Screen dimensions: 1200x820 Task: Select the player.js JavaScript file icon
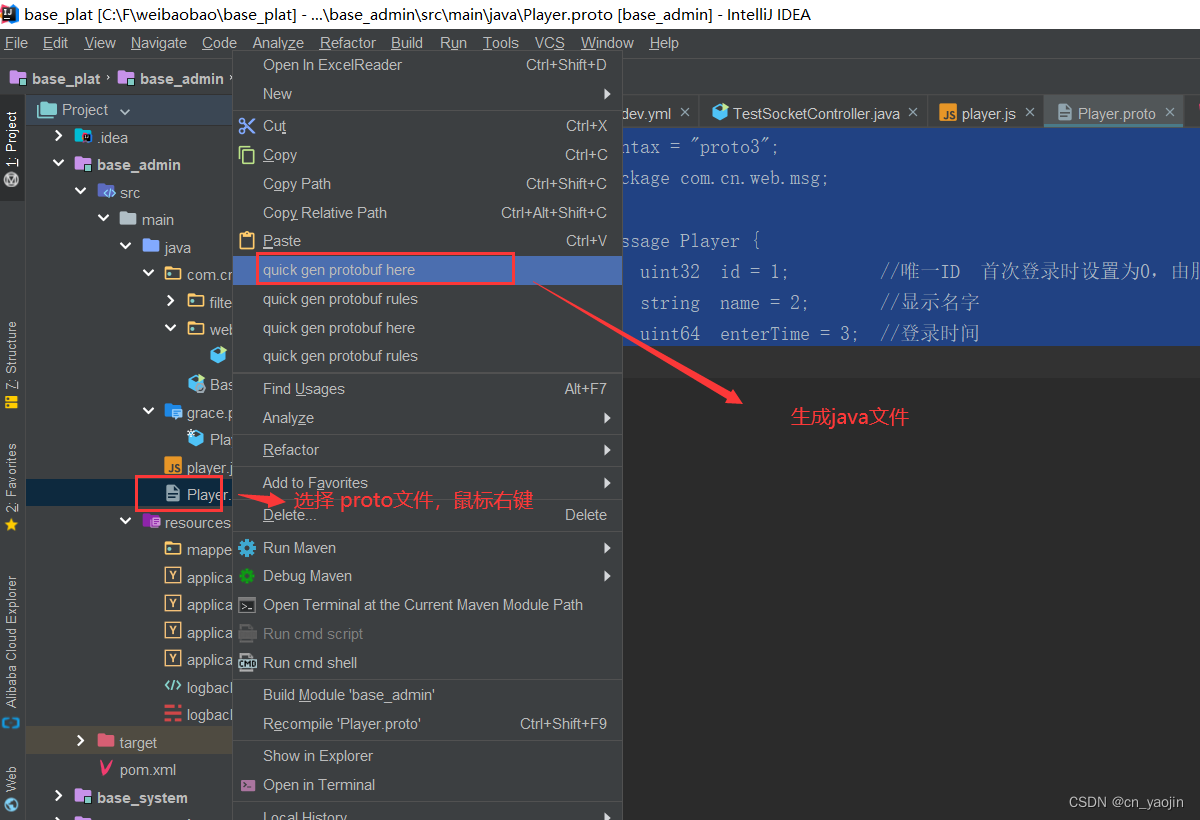[x=171, y=466]
